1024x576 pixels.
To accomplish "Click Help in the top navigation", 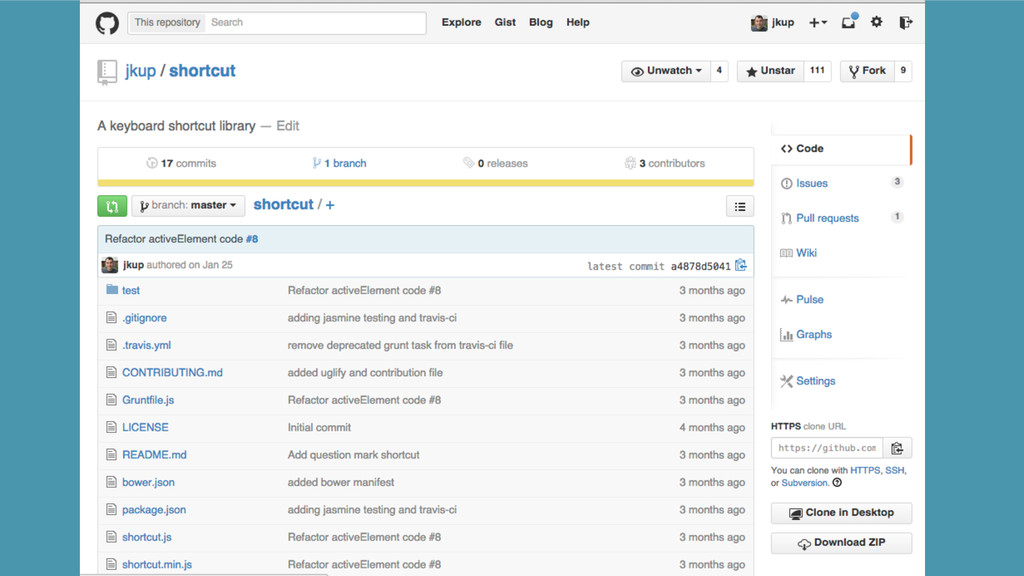I will 578,22.
